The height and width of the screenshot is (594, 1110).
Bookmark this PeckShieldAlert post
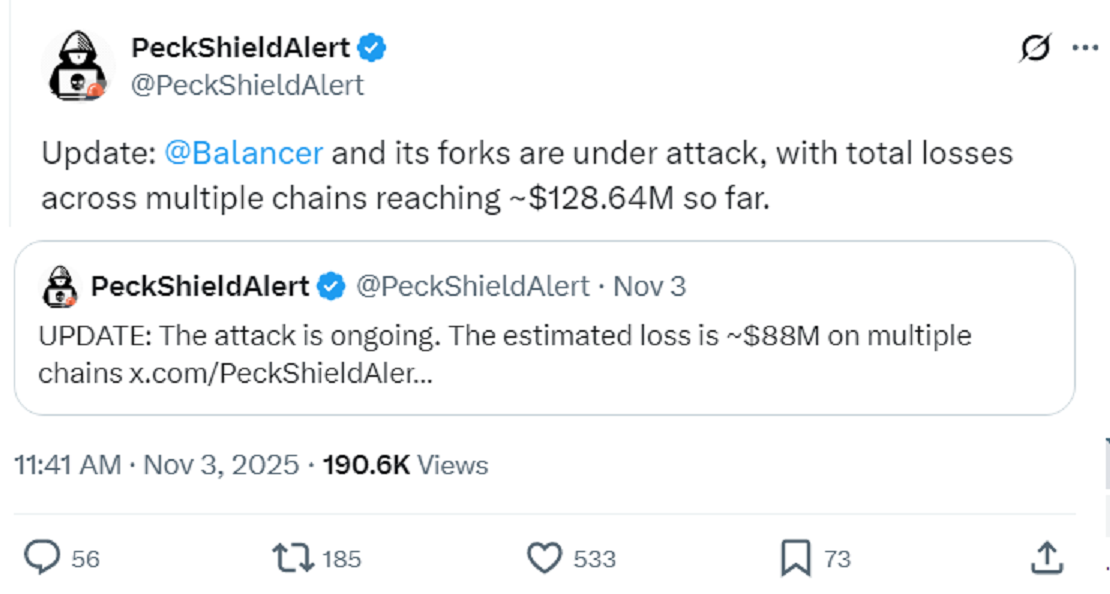(795, 558)
